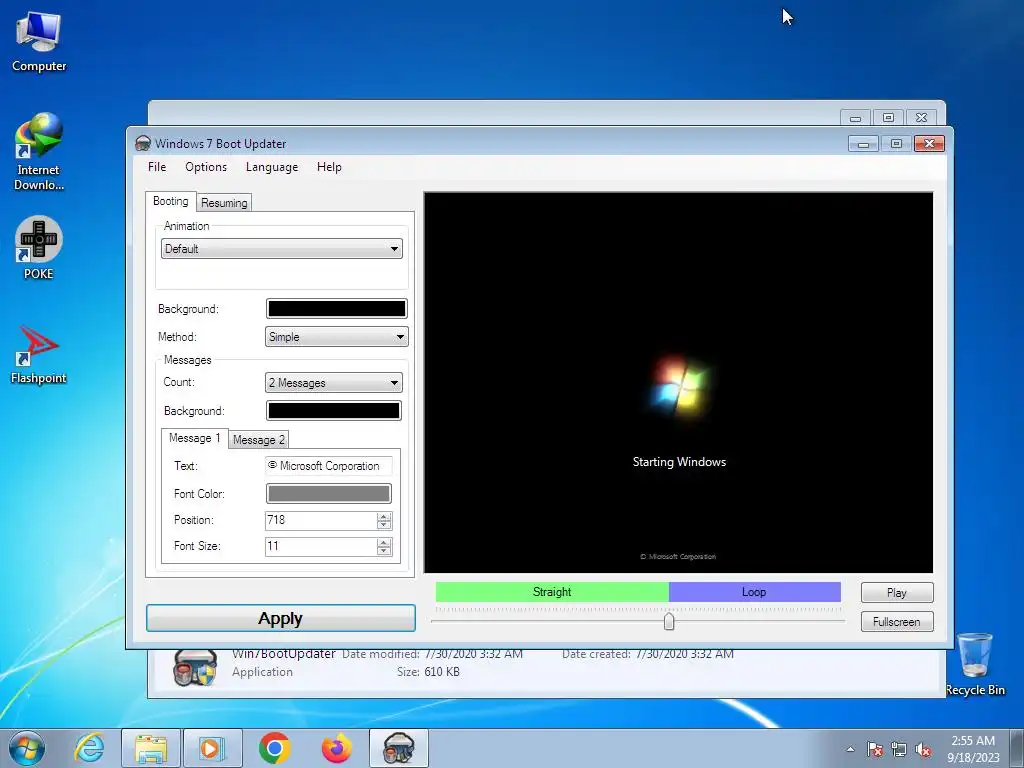Launch Firefox from the taskbar
Screen dimensions: 1024x768
[x=336, y=748]
